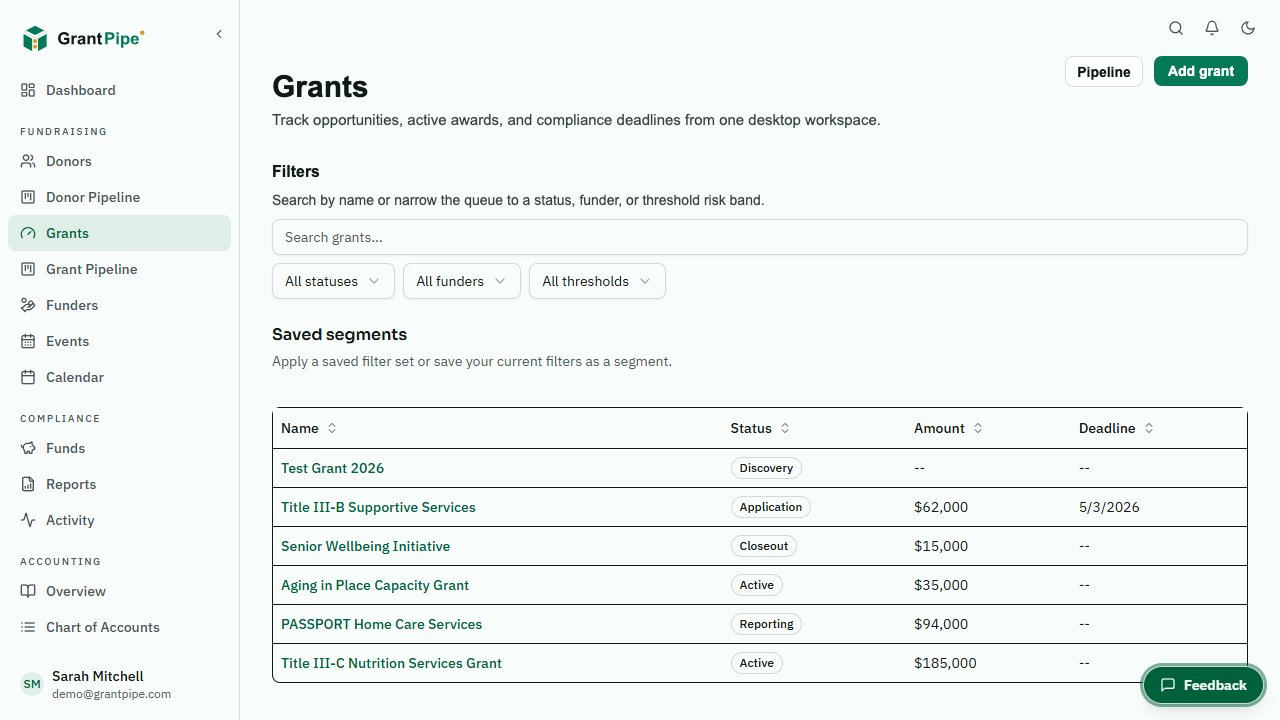
Task: Click Add grant button
Action: [x=1201, y=71]
